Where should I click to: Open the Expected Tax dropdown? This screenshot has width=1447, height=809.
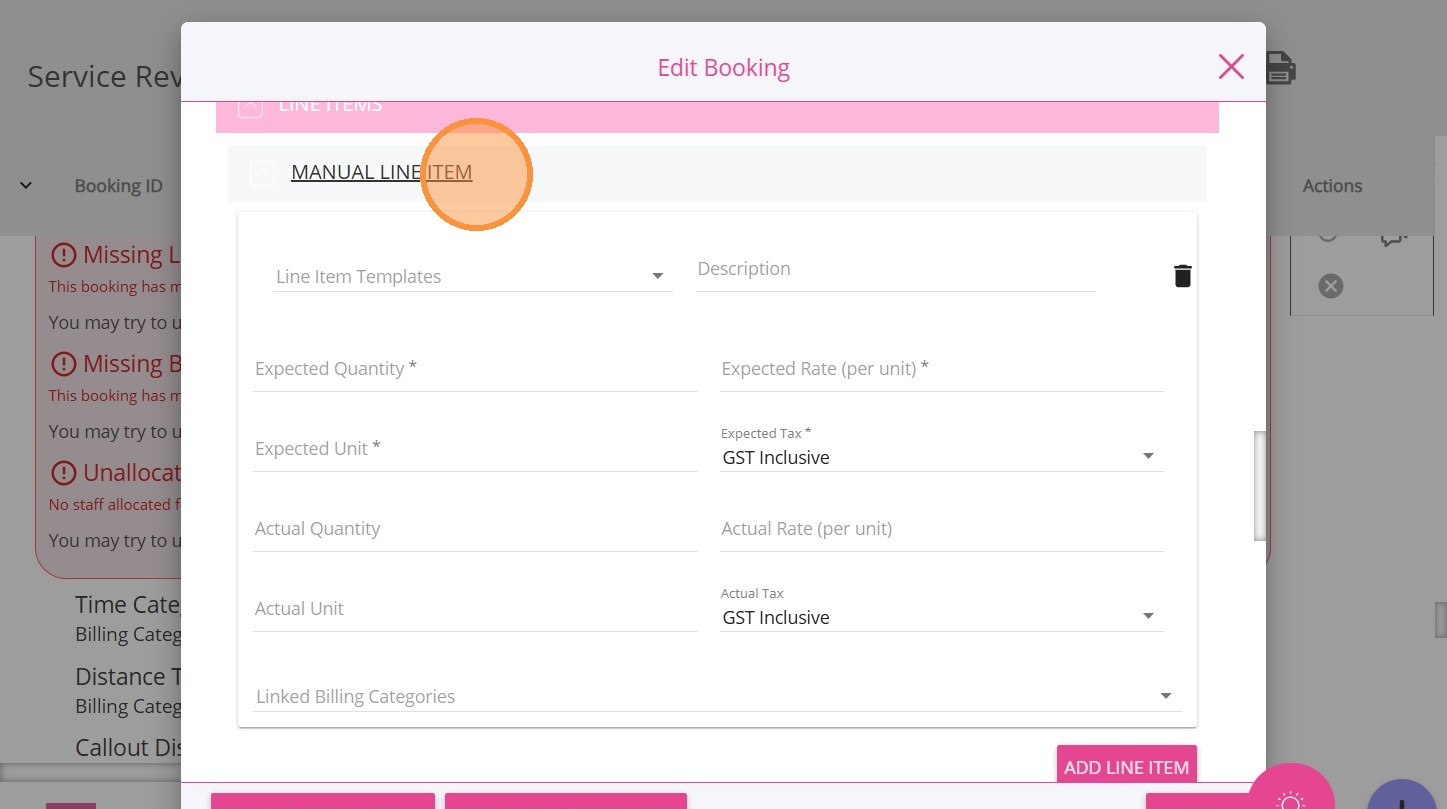940,458
